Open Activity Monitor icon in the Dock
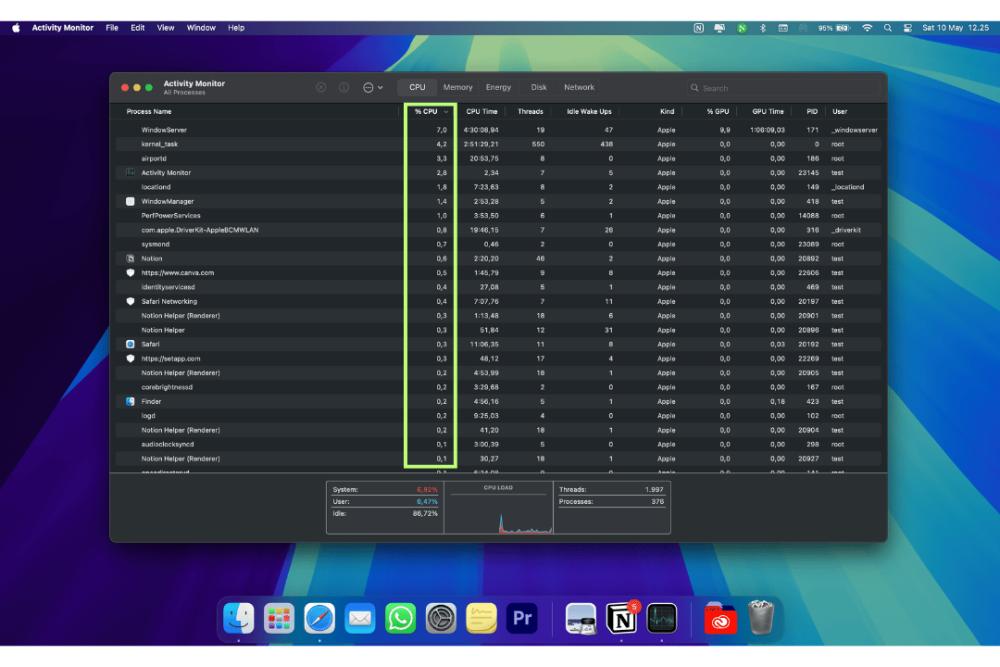Image resolution: width=1000 pixels, height=667 pixels. click(661, 618)
